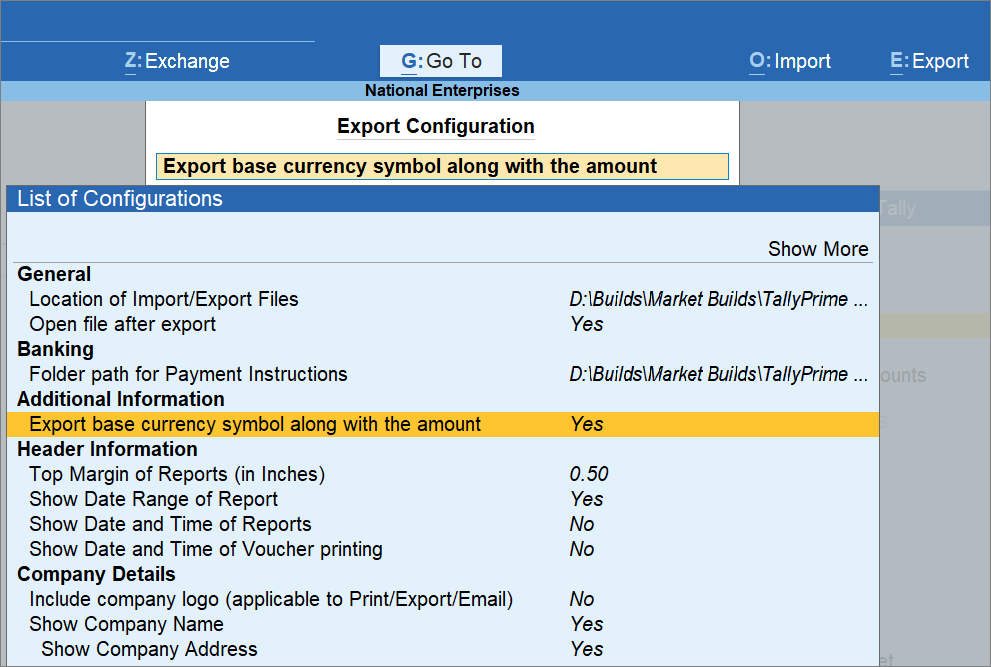
Task: Click Yes value for Open file after export
Action: point(587,324)
